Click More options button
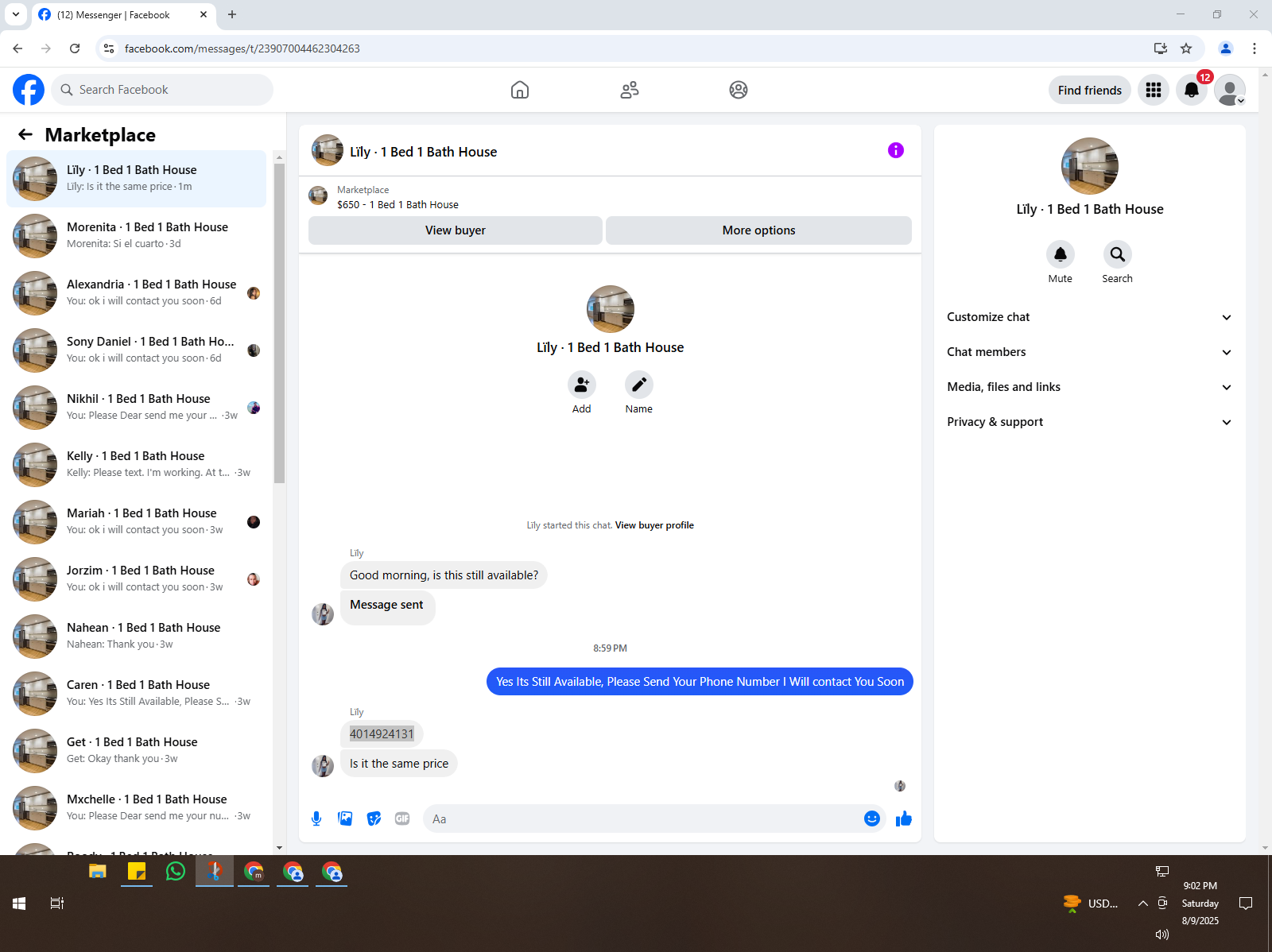The width and height of the screenshot is (1272, 952). coord(759,230)
